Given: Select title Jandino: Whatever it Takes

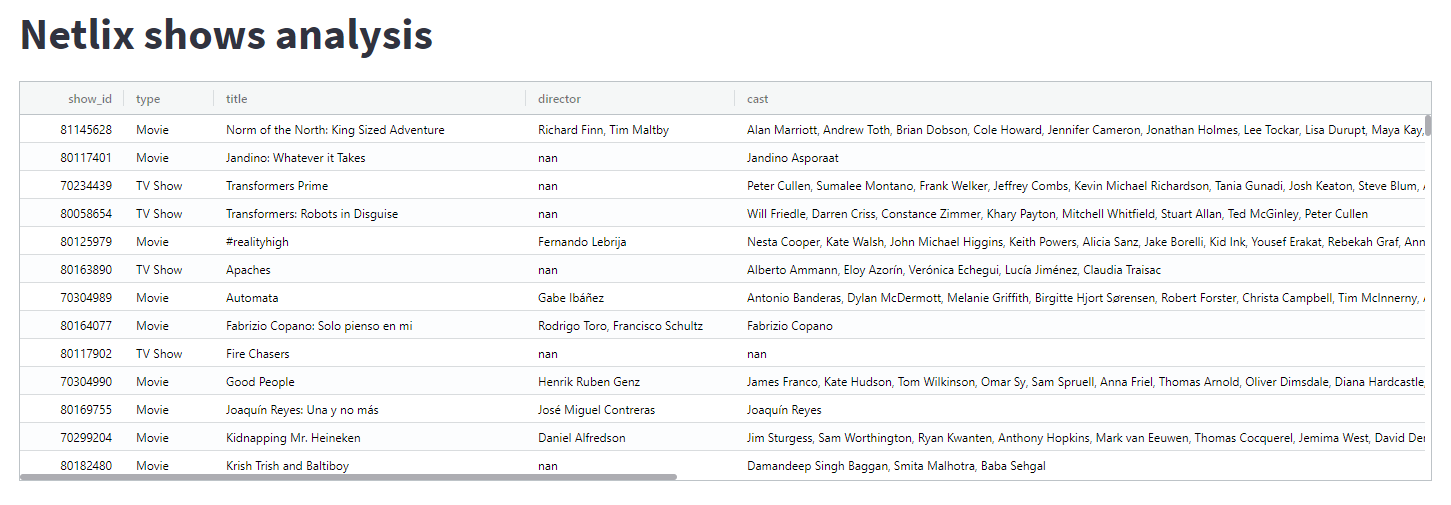Looking at the screenshot, I should tap(370, 158).
